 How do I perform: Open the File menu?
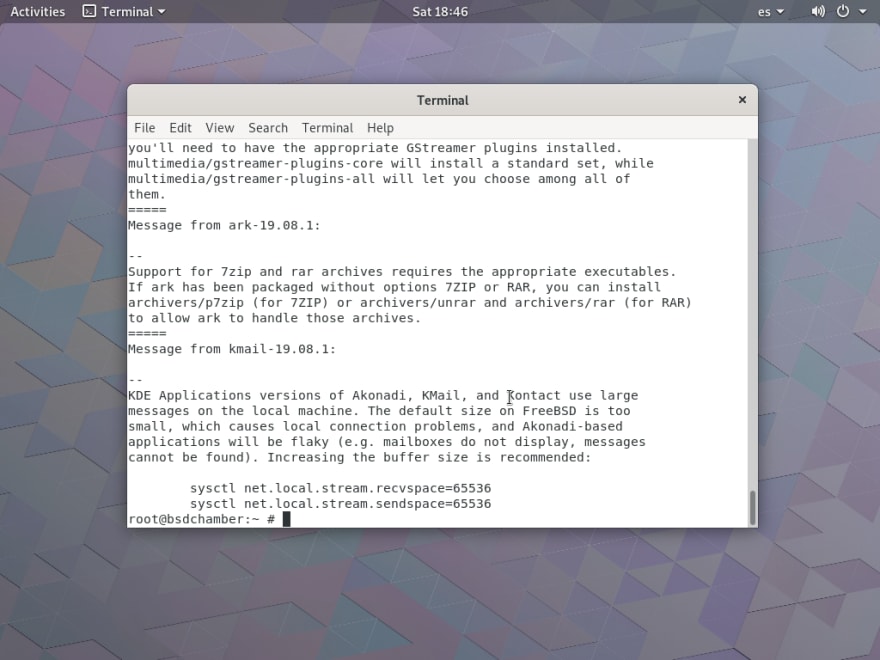click(144, 128)
